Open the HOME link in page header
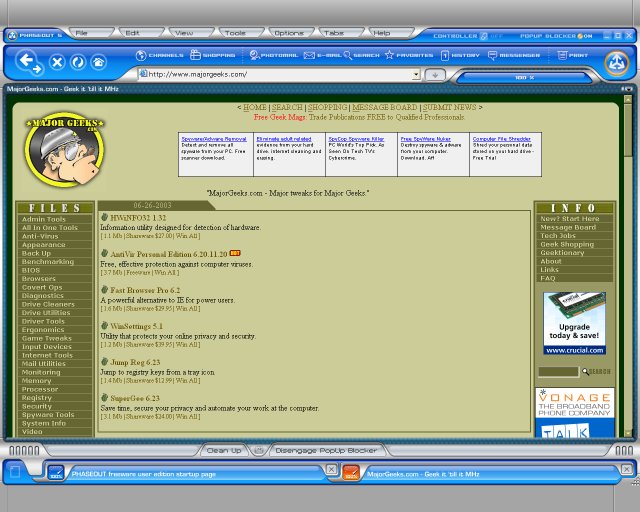Viewport: 640px width, 512px height. pyautogui.click(x=255, y=107)
